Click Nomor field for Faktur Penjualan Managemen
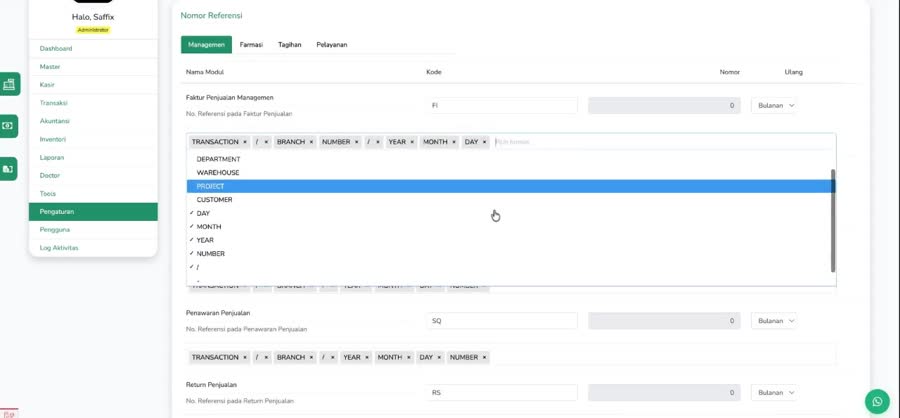Screen dimensions: 900x418 [664, 106]
